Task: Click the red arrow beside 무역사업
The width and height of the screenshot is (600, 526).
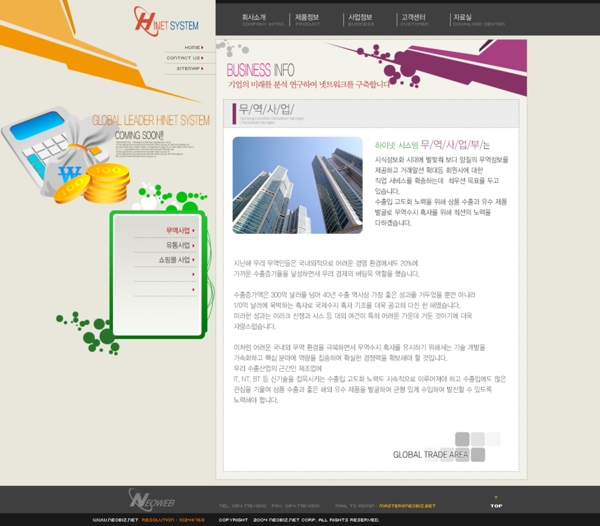Action: [x=193, y=230]
